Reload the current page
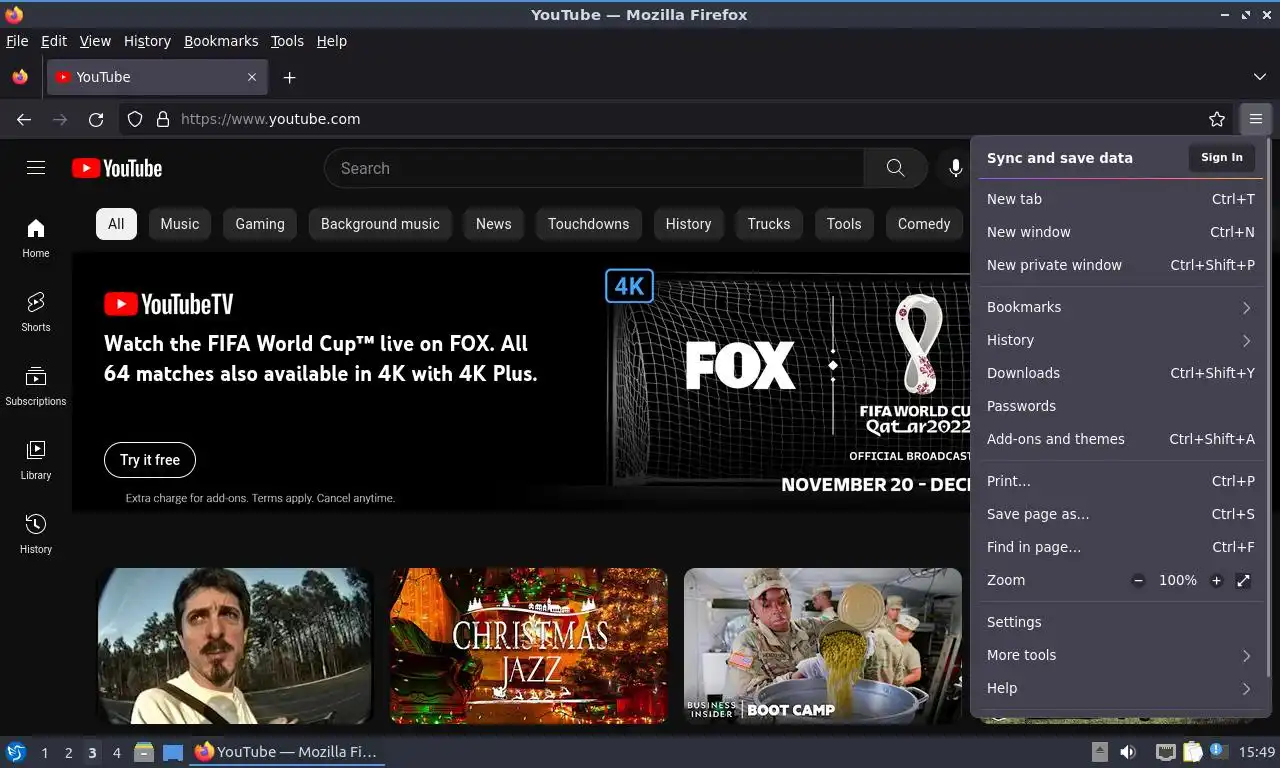Image resolution: width=1280 pixels, height=768 pixels. (x=96, y=119)
